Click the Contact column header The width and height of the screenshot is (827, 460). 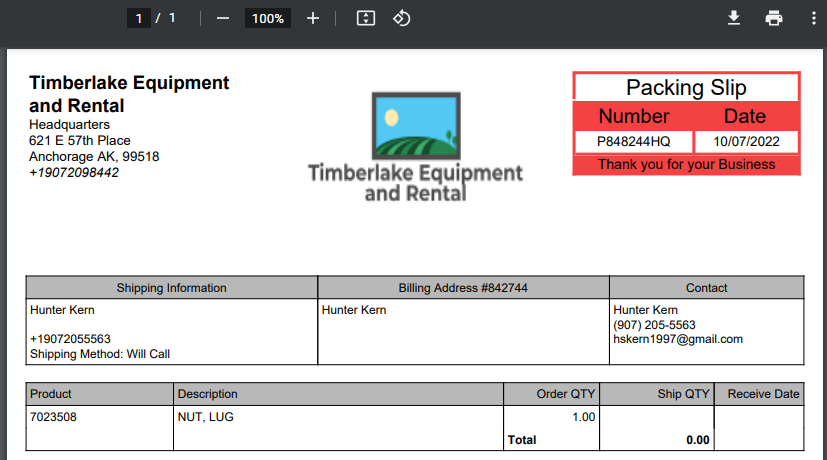tap(706, 288)
